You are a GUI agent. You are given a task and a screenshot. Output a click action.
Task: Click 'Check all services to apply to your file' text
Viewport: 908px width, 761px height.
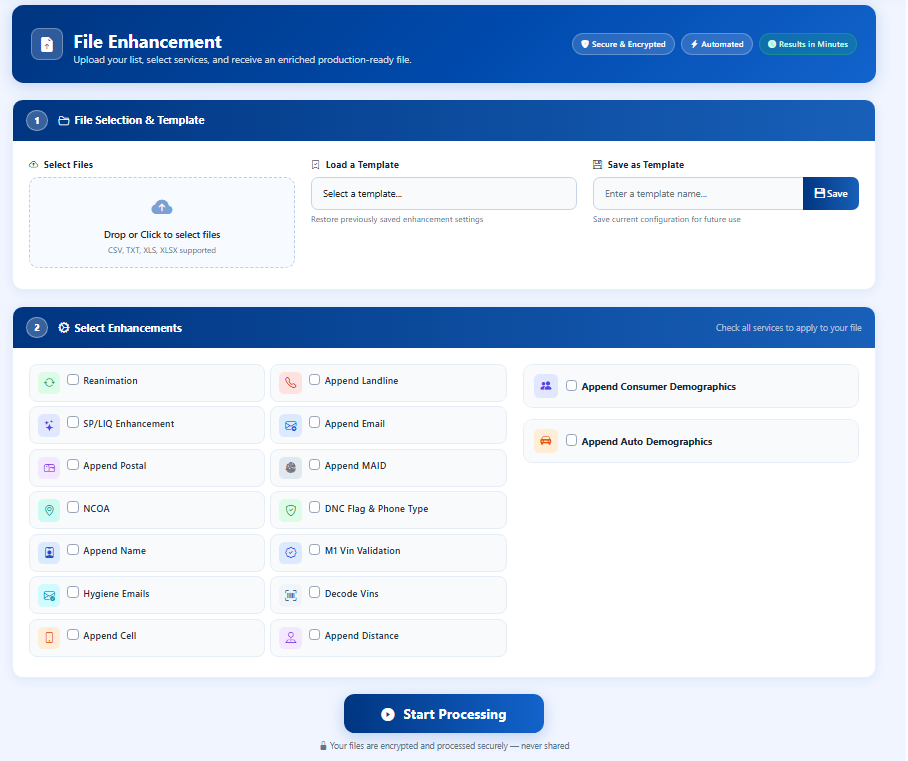pos(788,328)
